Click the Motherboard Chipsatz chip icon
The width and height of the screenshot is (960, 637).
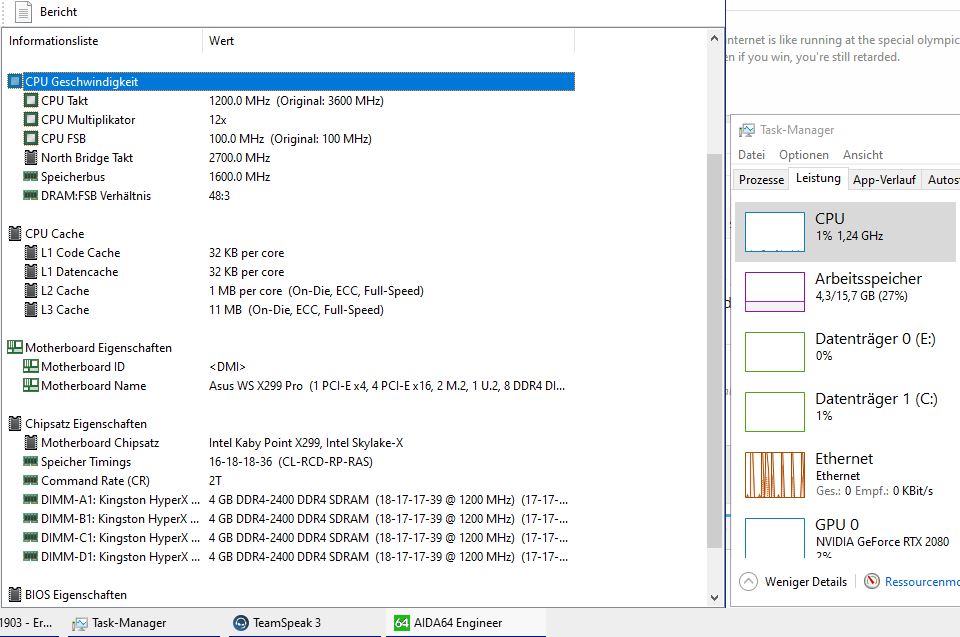[x=31, y=442]
